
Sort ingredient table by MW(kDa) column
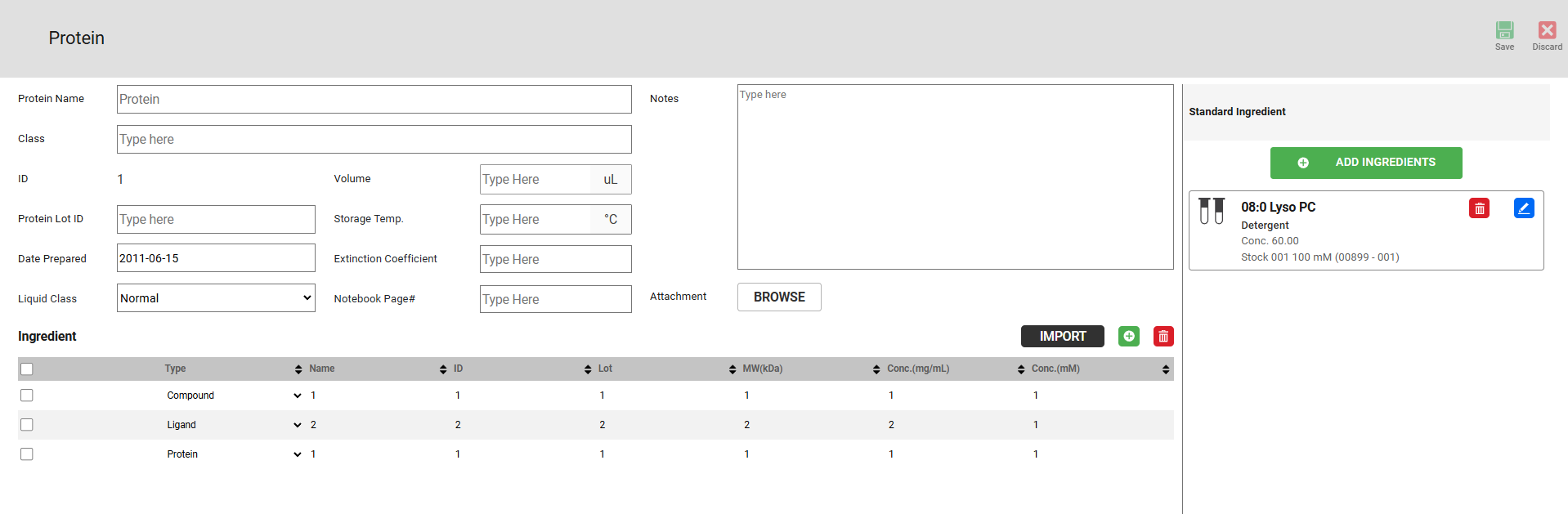(876, 369)
